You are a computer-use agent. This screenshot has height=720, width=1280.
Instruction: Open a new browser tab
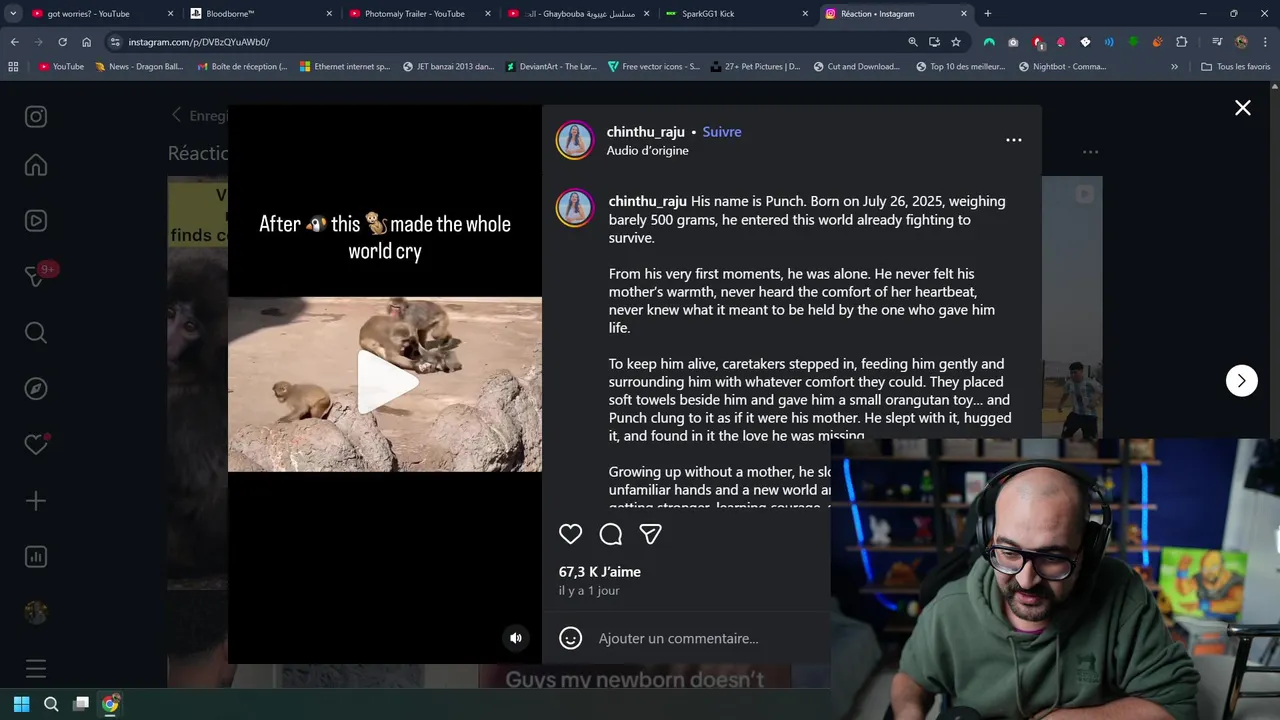[988, 14]
